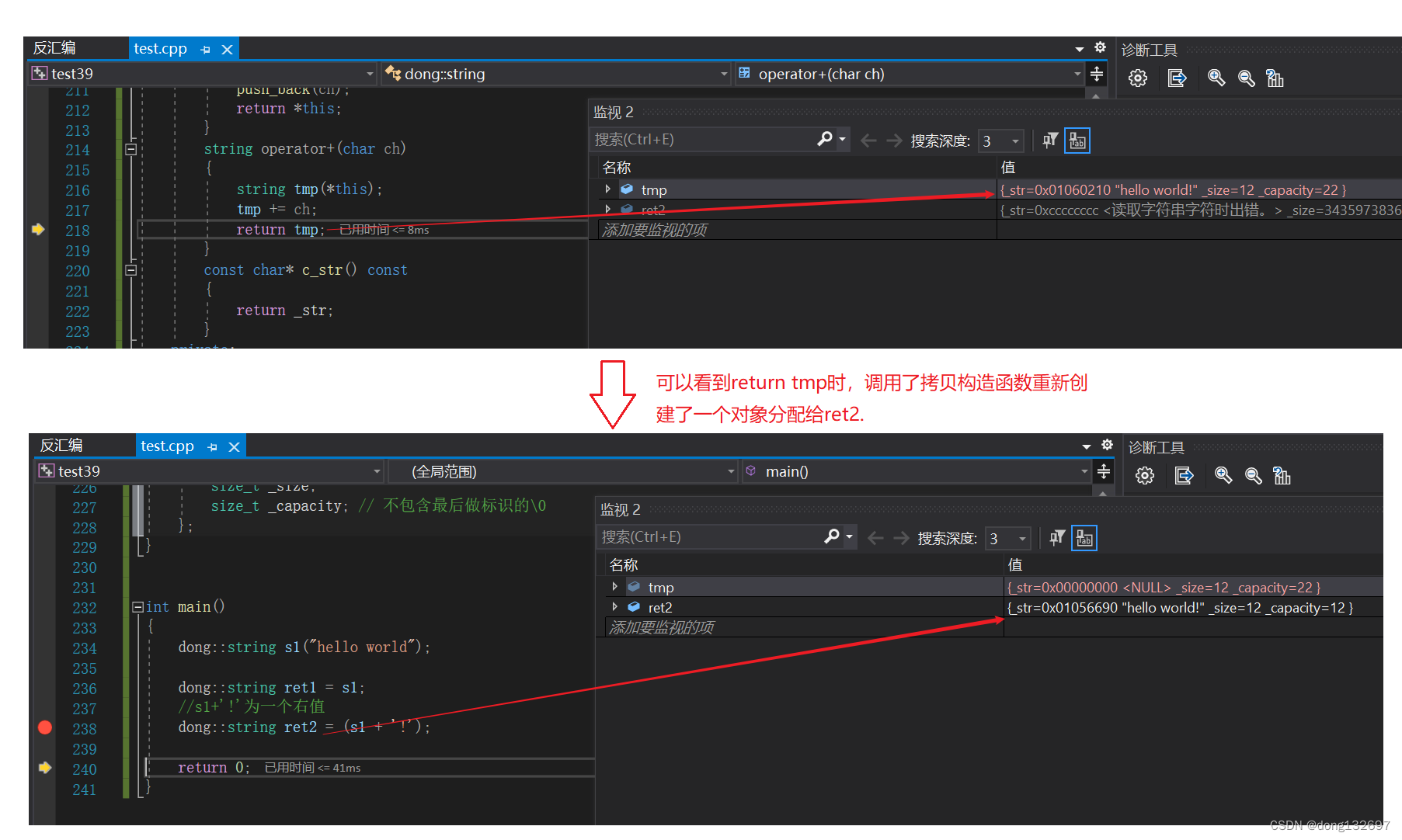The width and height of the screenshot is (1402, 840).
Task: Click editor split icon beside operator+(char ch) dropdown
Action: 1097,74
